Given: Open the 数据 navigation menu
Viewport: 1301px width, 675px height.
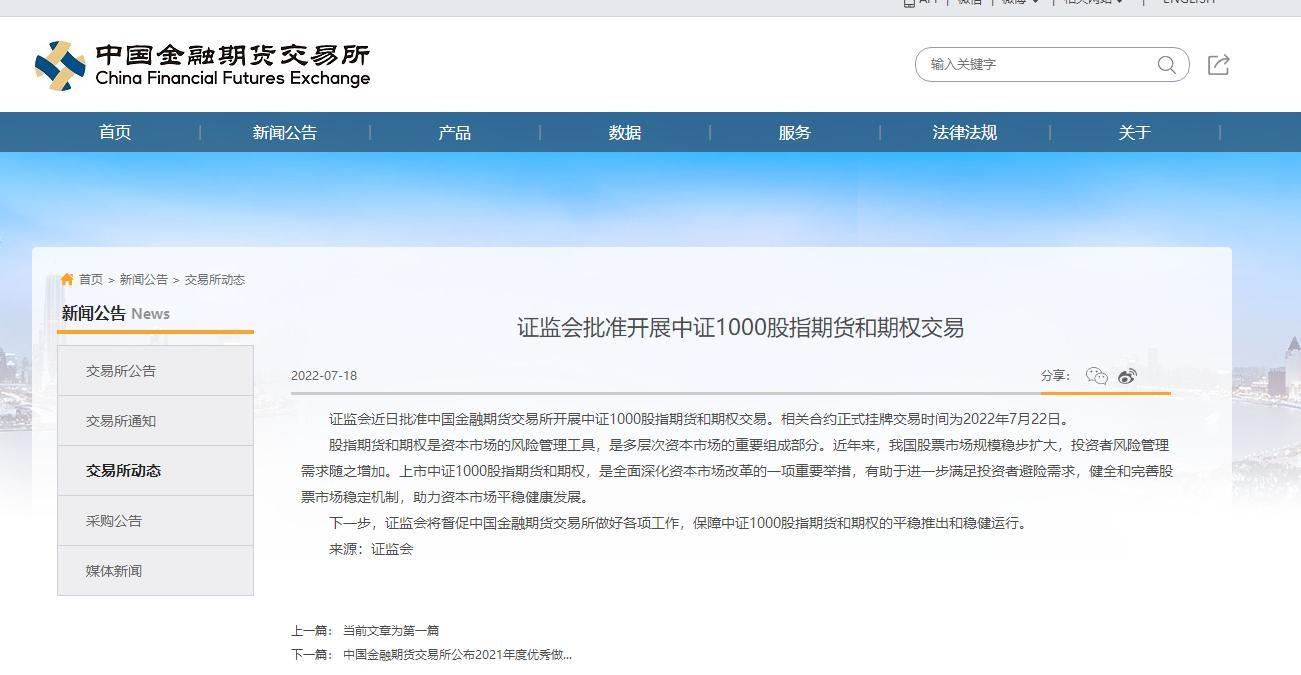Looking at the screenshot, I should (625, 132).
